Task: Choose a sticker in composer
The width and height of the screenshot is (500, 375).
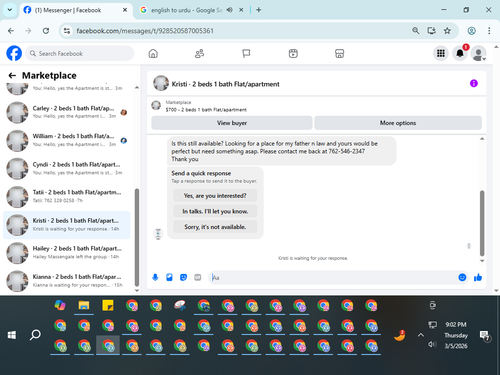Action: 183,277
